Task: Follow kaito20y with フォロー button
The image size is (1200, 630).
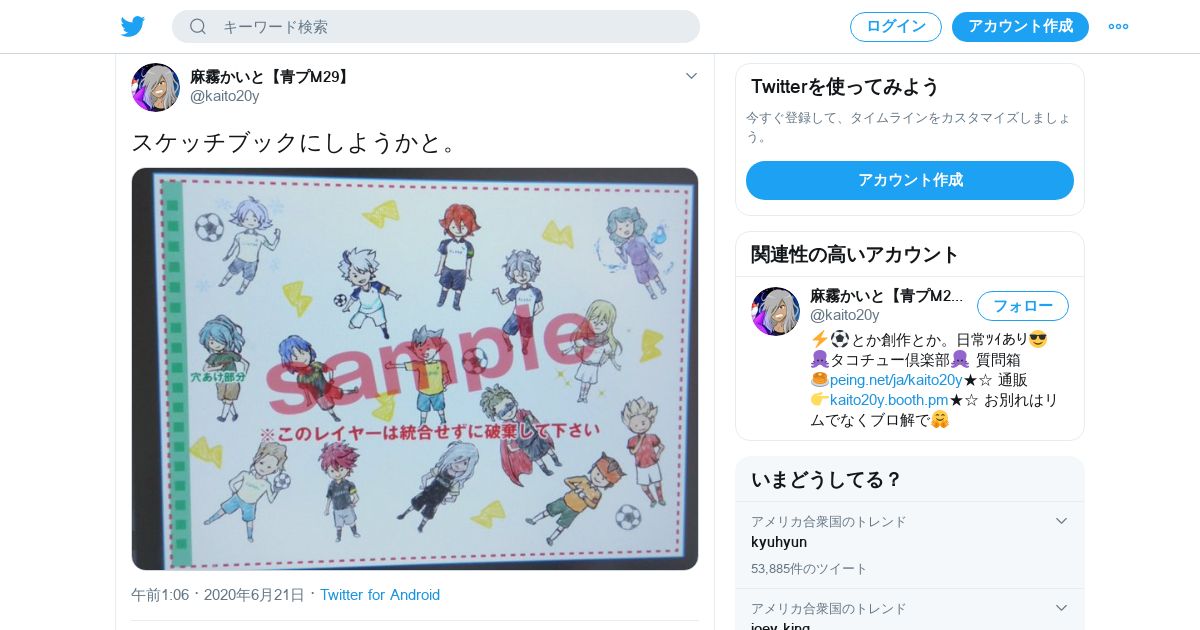Action: 1023,306
